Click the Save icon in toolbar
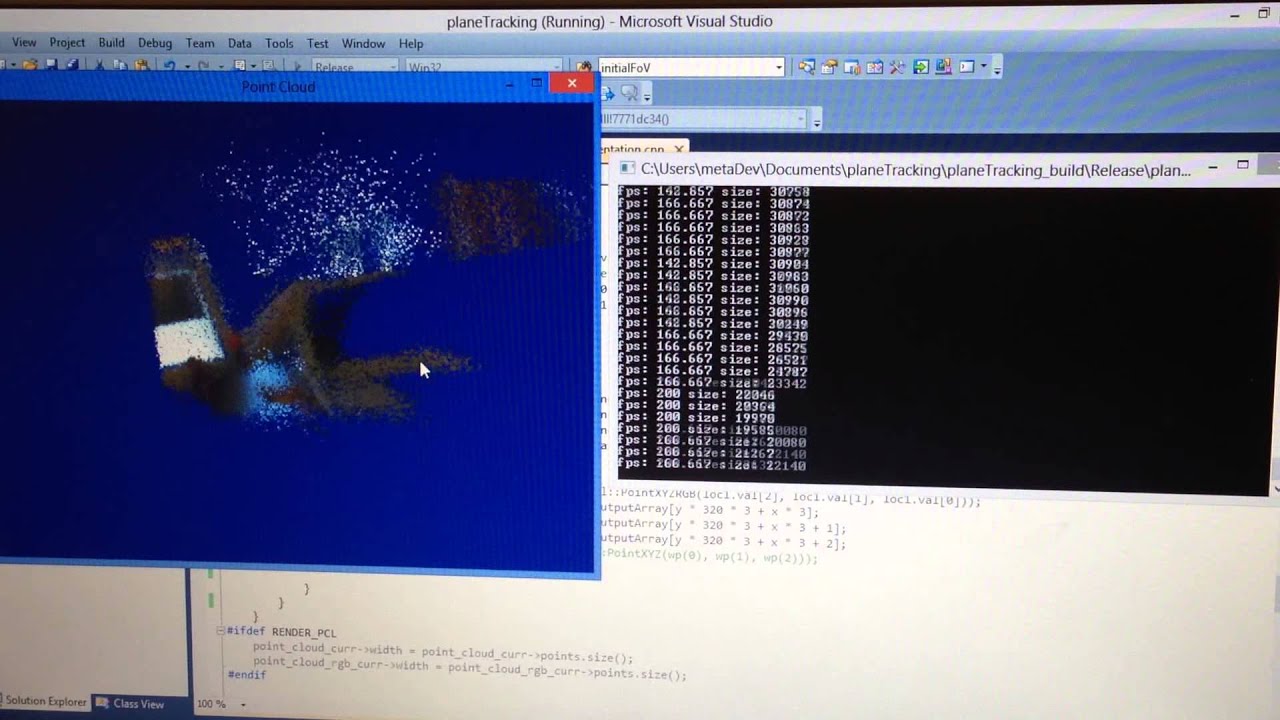Viewport: 1280px width, 720px height. [x=51, y=66]
